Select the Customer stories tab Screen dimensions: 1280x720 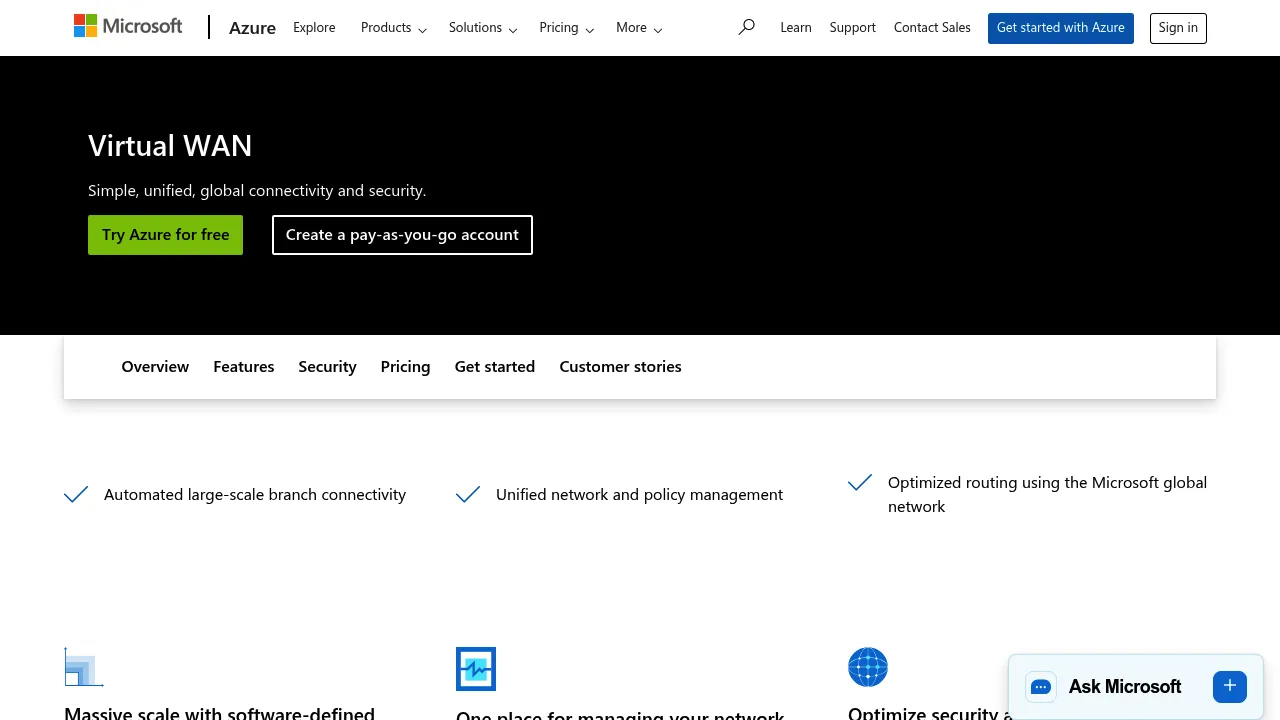pyautogui.click(x=620, y=367)
